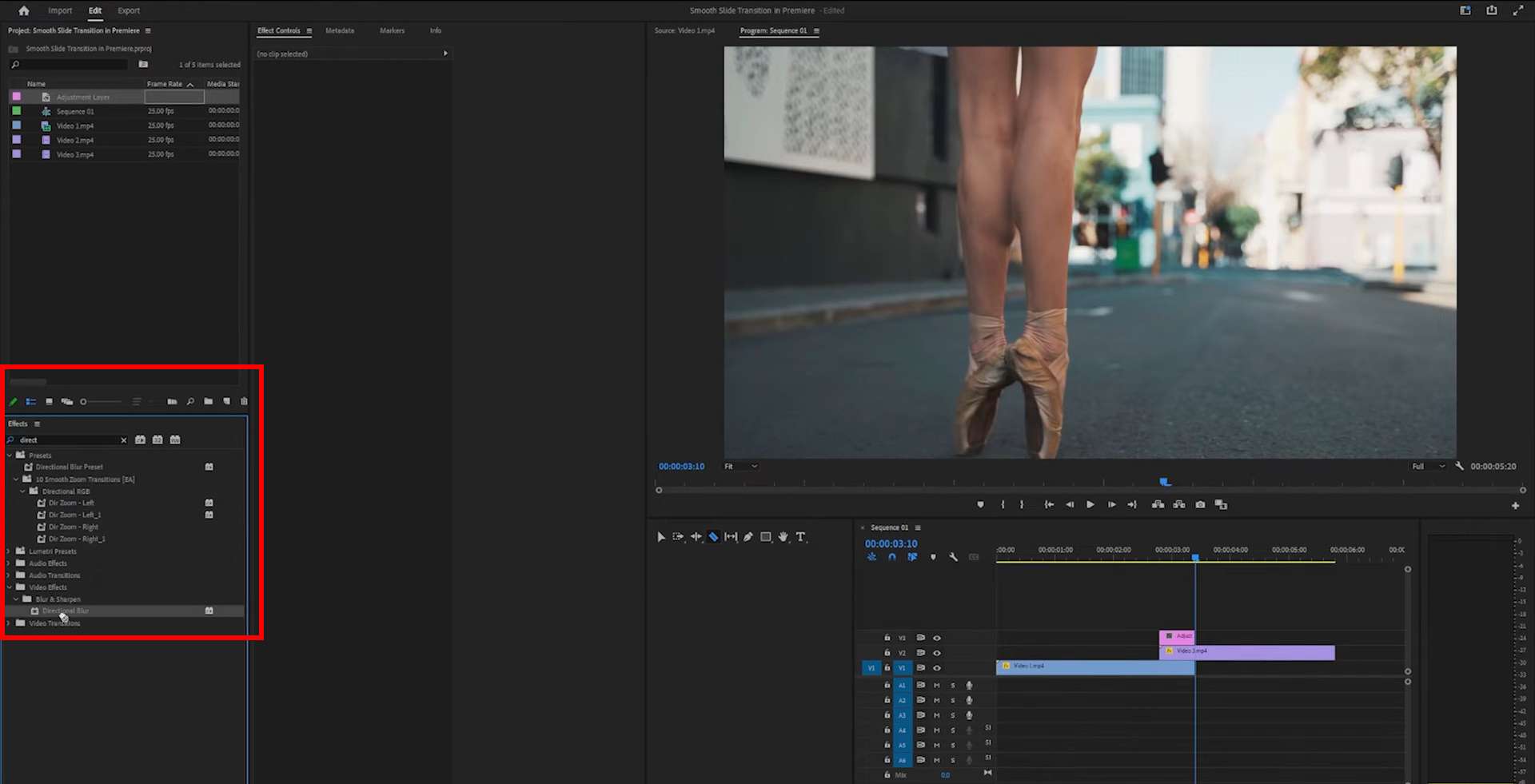Select the Ripple Edit tool
Screen dimensions: 1535x784
pos(696,537)
